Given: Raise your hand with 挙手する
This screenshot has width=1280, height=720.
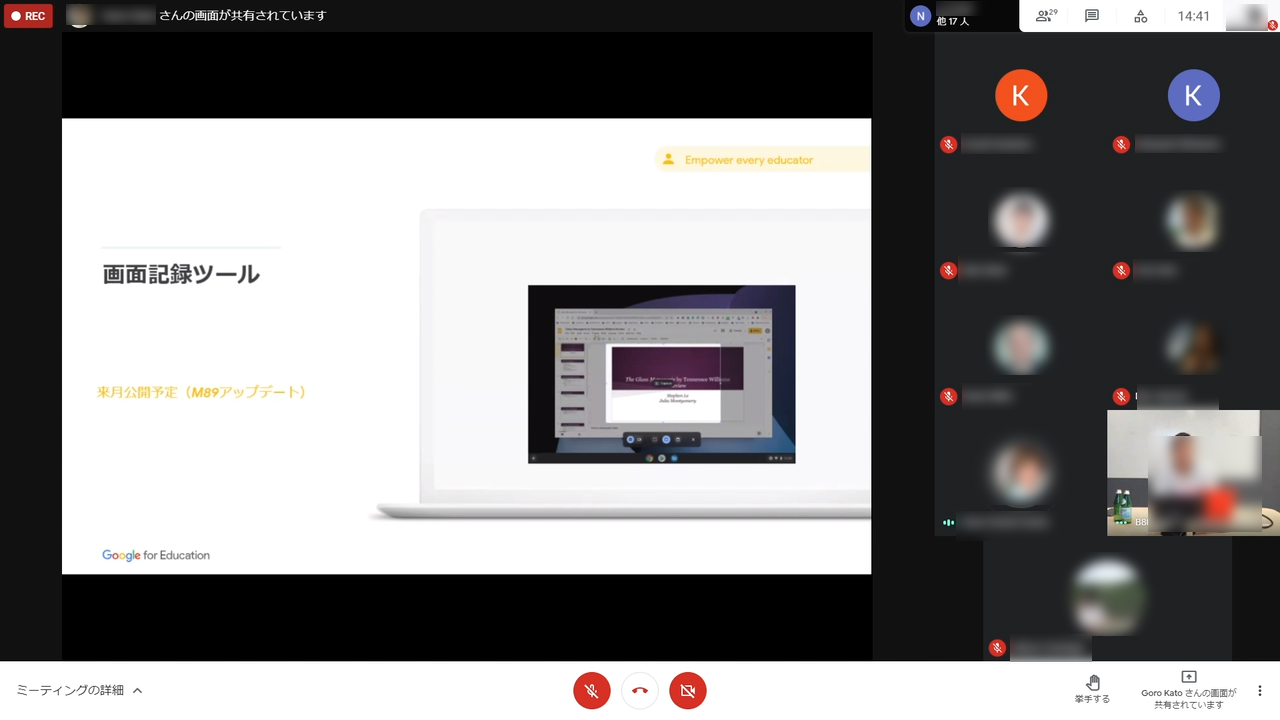Looking at the screenshot, I should click(1092, 690).
